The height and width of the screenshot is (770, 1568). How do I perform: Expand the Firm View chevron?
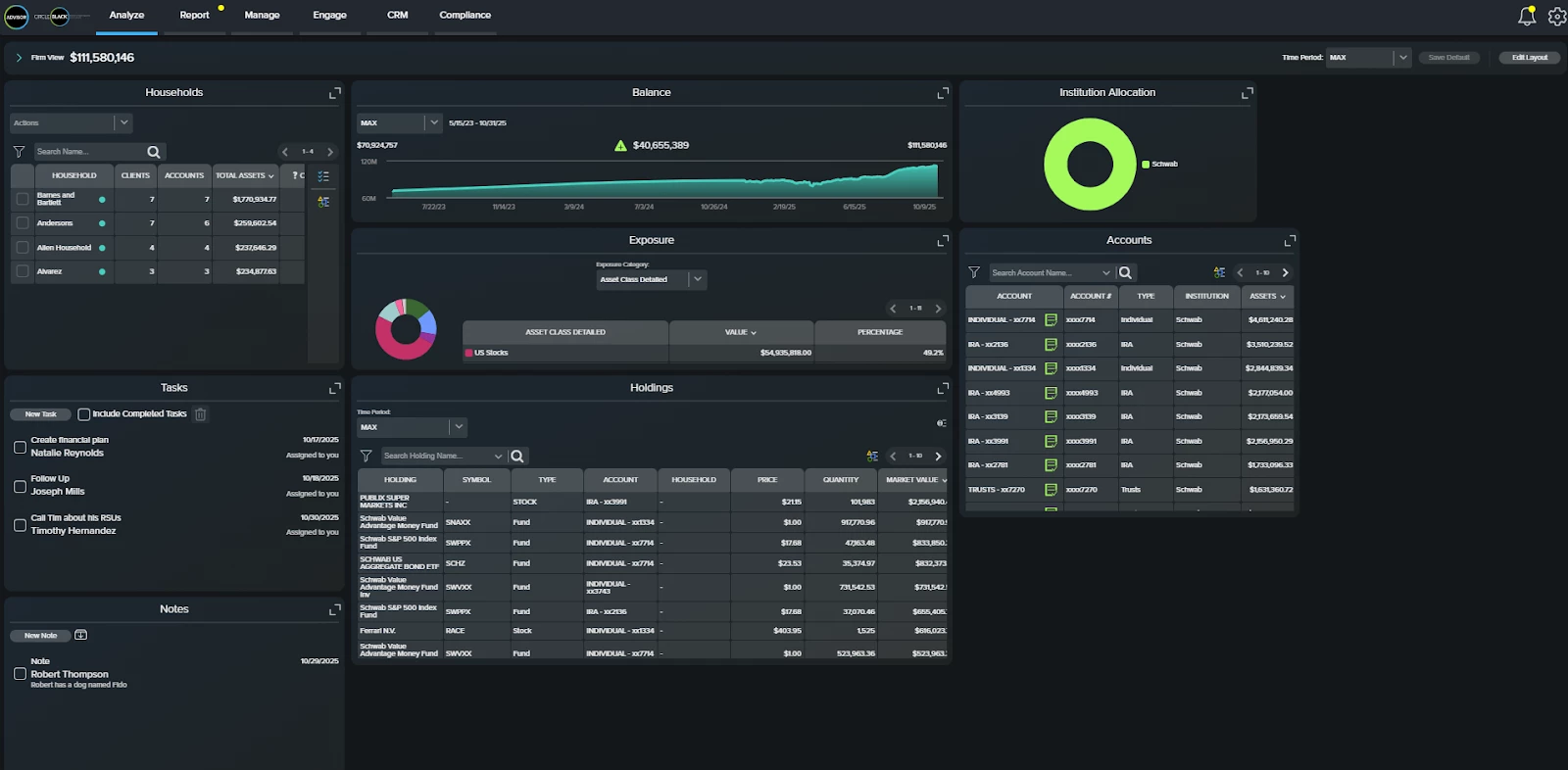(x=19, y=58)
